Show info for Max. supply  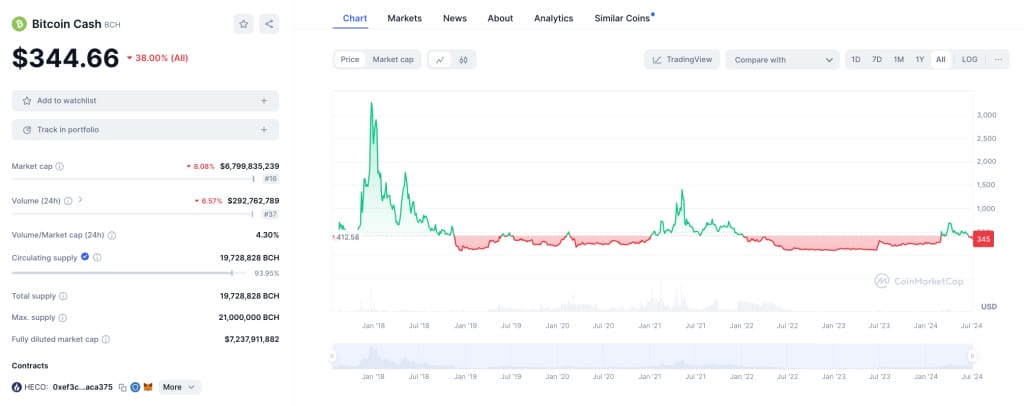[x=62, y=318]
